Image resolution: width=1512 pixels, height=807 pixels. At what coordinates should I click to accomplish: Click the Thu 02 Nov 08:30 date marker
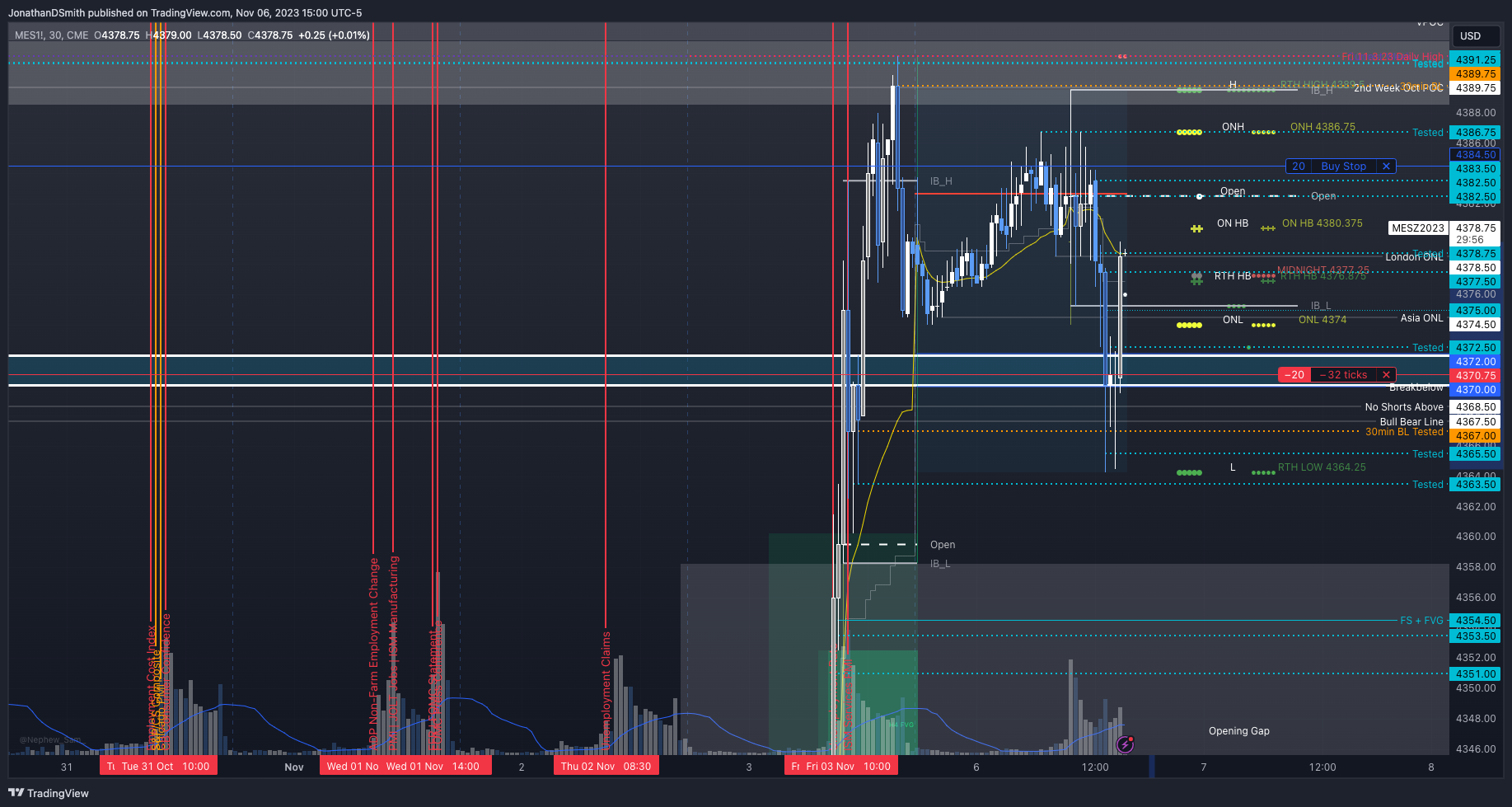point(606,767)
